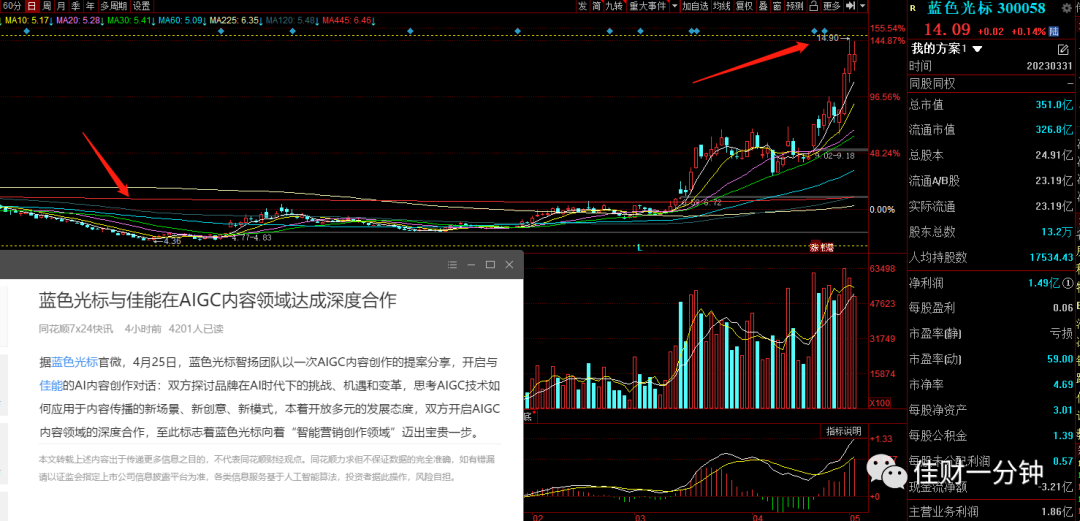
Task: Toggle the 预测 forecast feature
Action: [x=795, y=6]
